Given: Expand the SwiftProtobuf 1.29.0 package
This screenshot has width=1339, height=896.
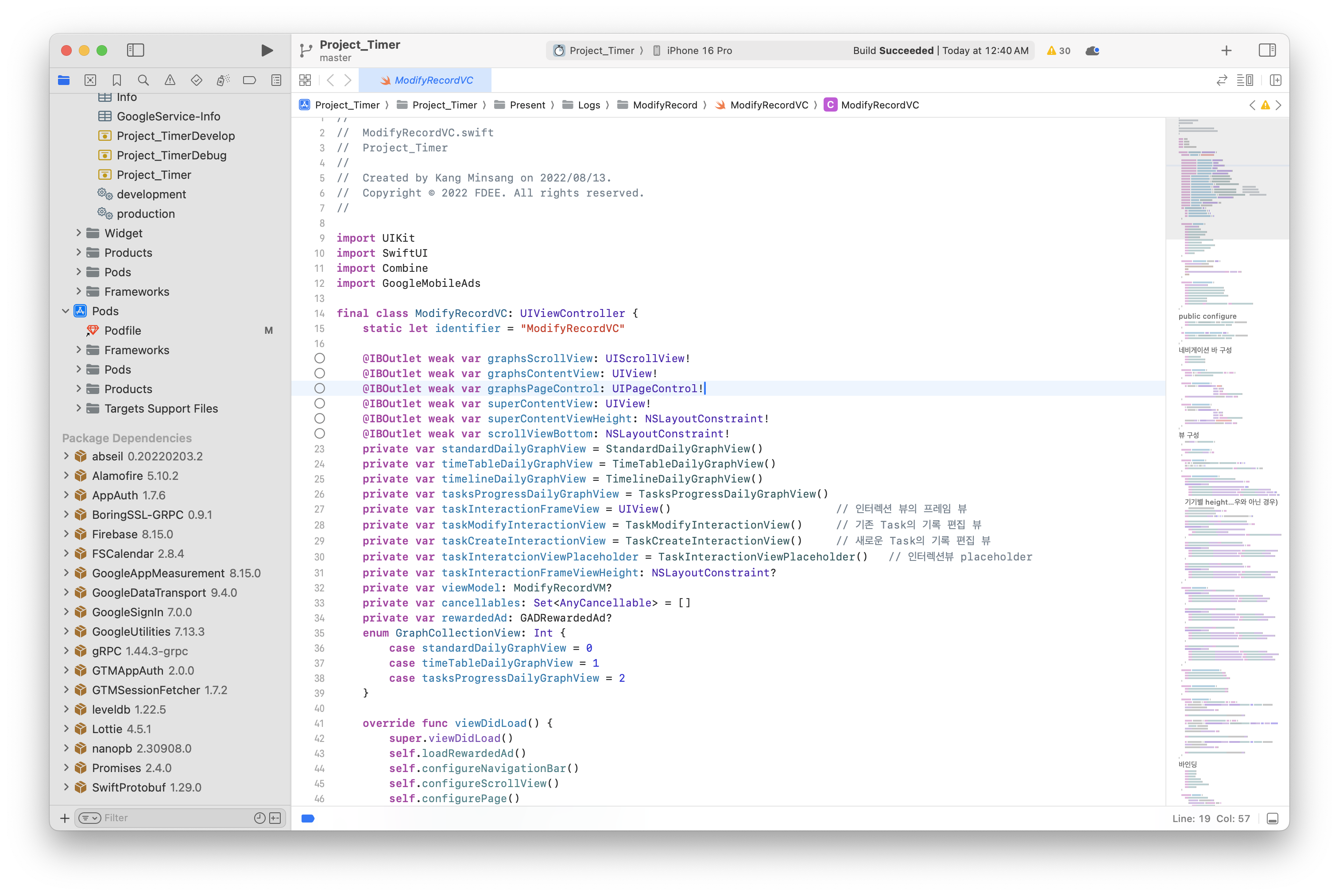Looking at the screenshot, I should pos(66,787).
